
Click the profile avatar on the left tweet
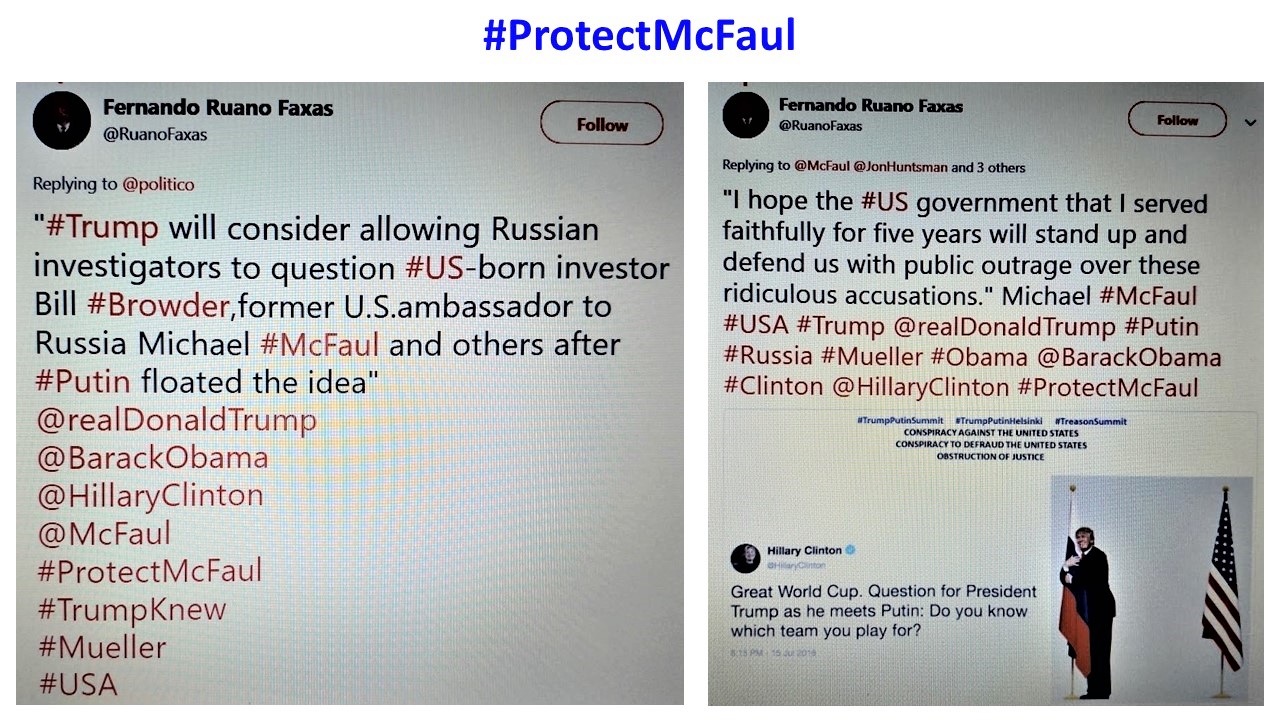62,120
